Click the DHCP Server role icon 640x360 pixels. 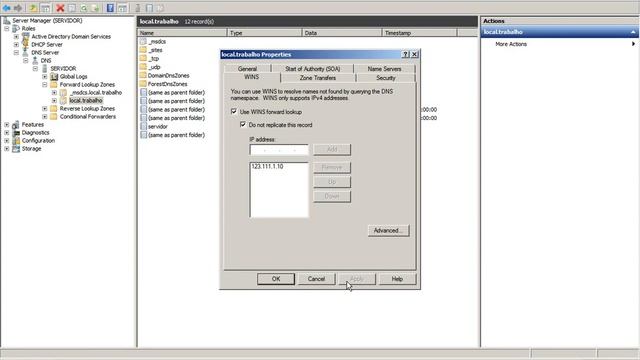[x=26, y=44]
